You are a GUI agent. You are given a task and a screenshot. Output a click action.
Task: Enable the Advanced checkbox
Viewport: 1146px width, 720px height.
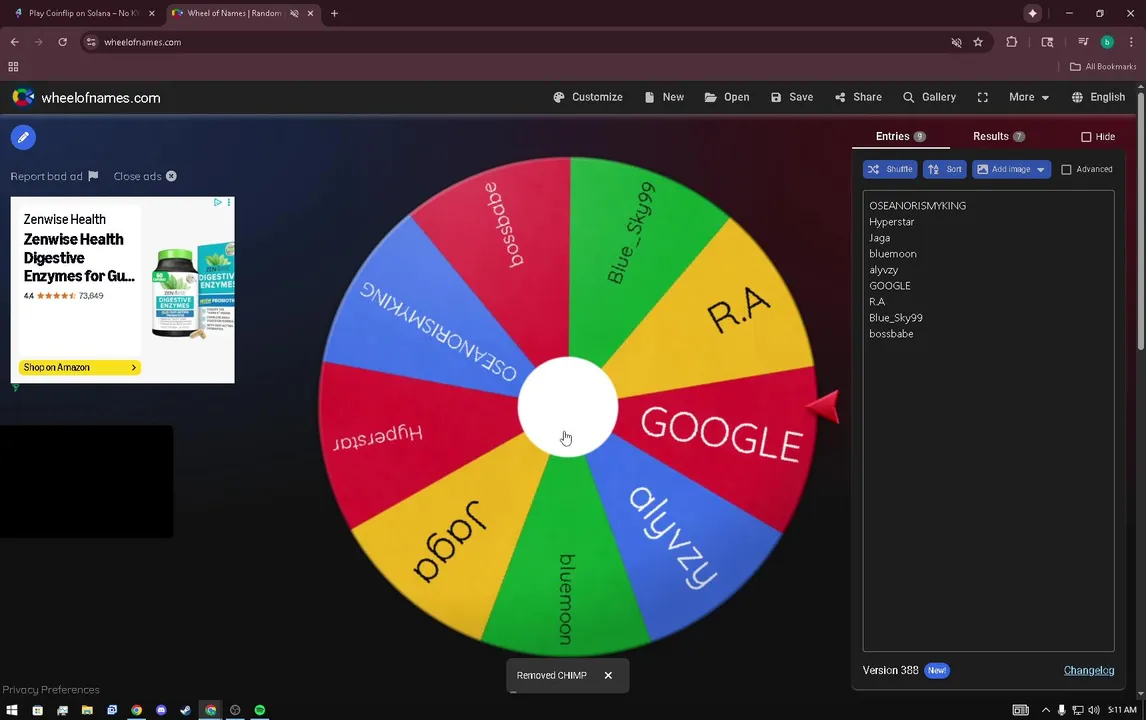(x=1066, y=170)
